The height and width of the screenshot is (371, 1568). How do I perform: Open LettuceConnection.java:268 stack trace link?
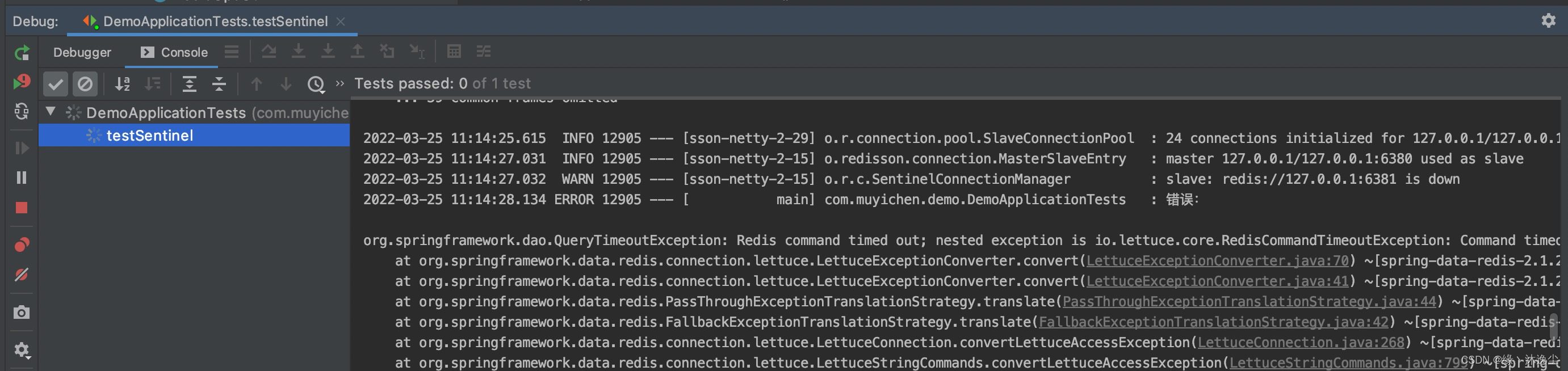(x=1301, y=343)
